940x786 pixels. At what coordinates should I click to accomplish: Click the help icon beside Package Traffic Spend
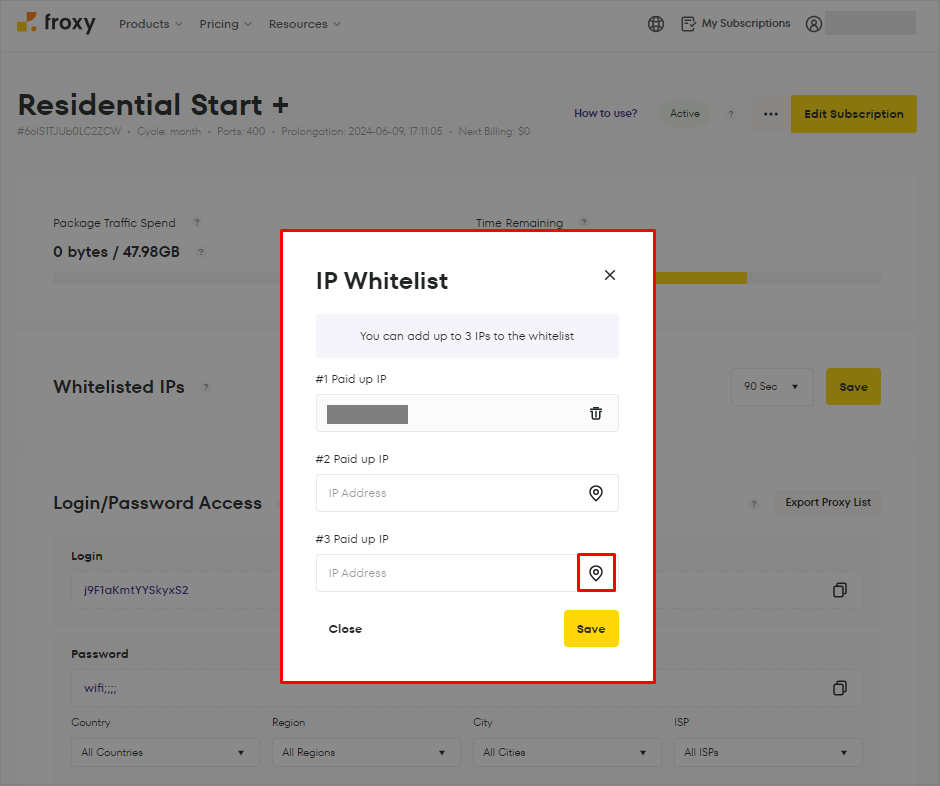pyautogui.click(x=196, y=223)
